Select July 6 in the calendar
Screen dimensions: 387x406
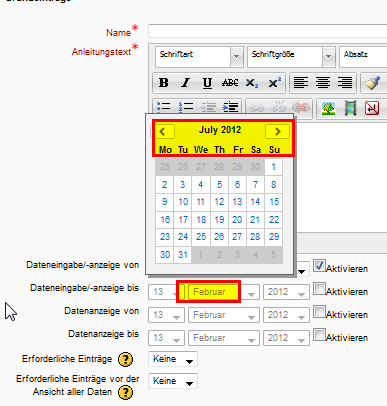coord(237,184)
